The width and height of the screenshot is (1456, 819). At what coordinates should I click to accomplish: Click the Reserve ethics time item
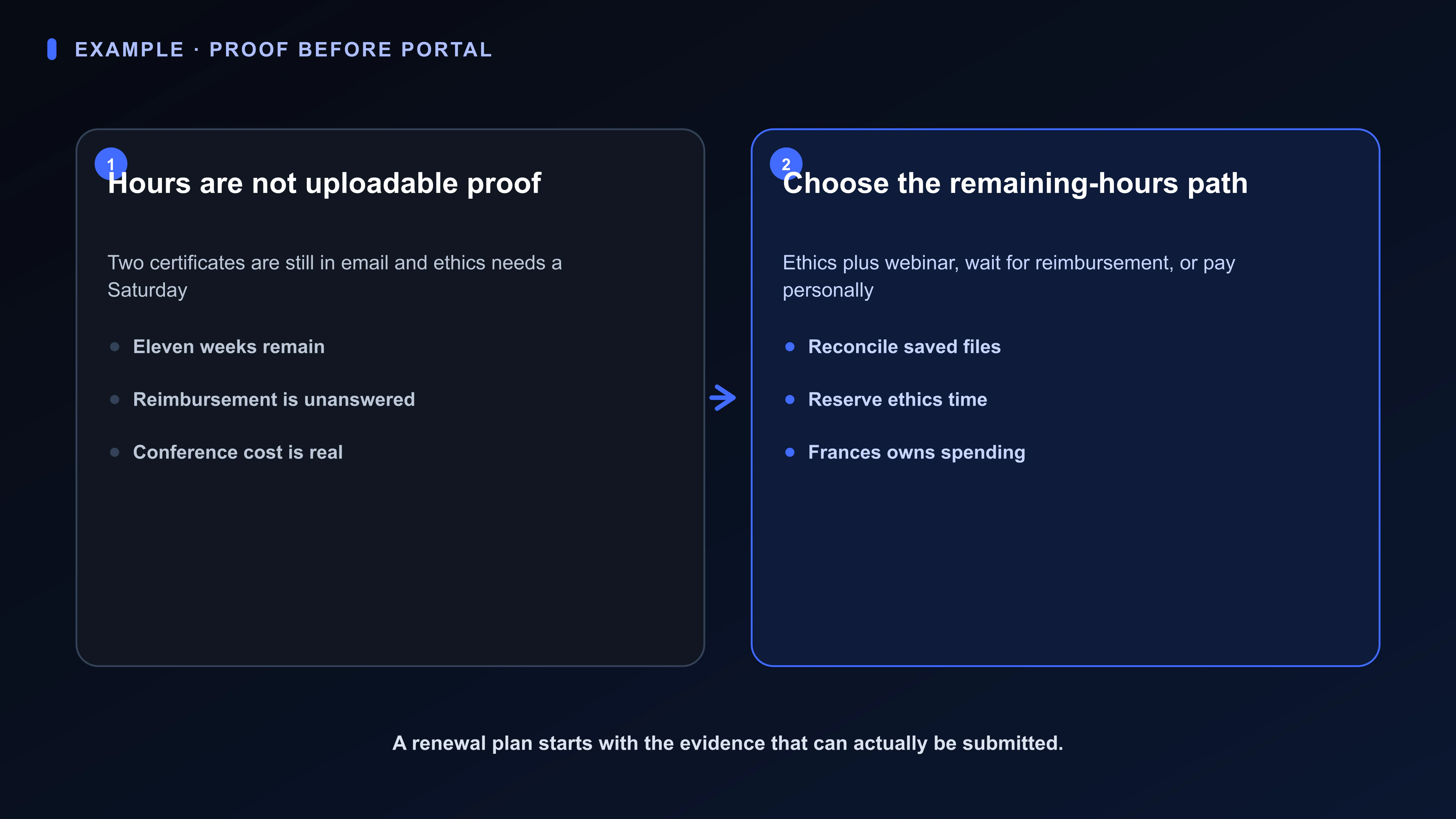(897, 400)
